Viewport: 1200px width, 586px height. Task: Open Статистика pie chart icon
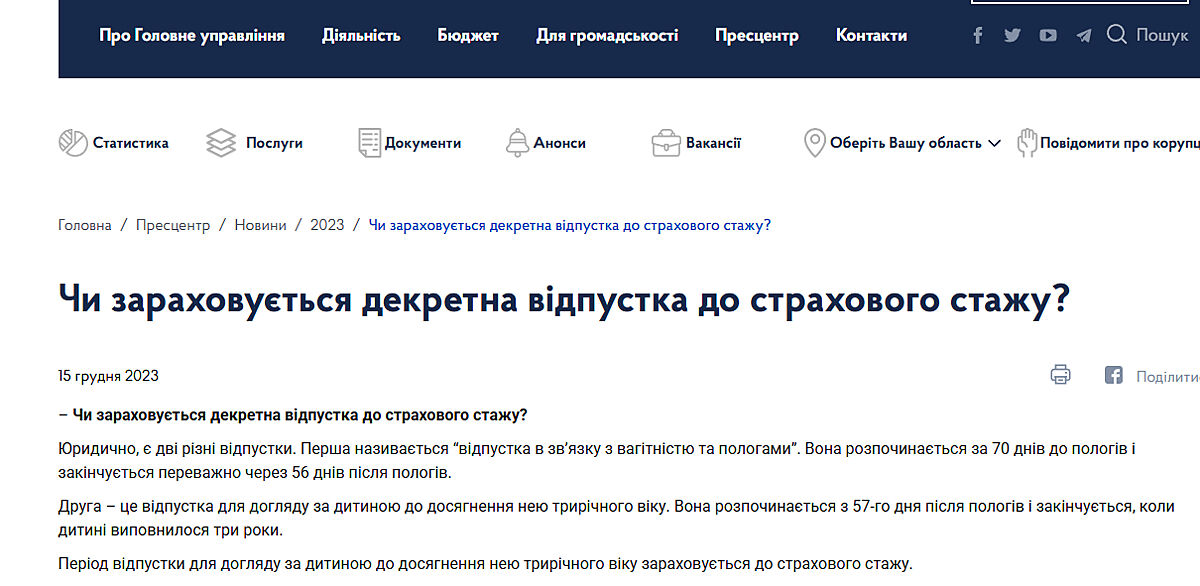(x=73, y=143)
